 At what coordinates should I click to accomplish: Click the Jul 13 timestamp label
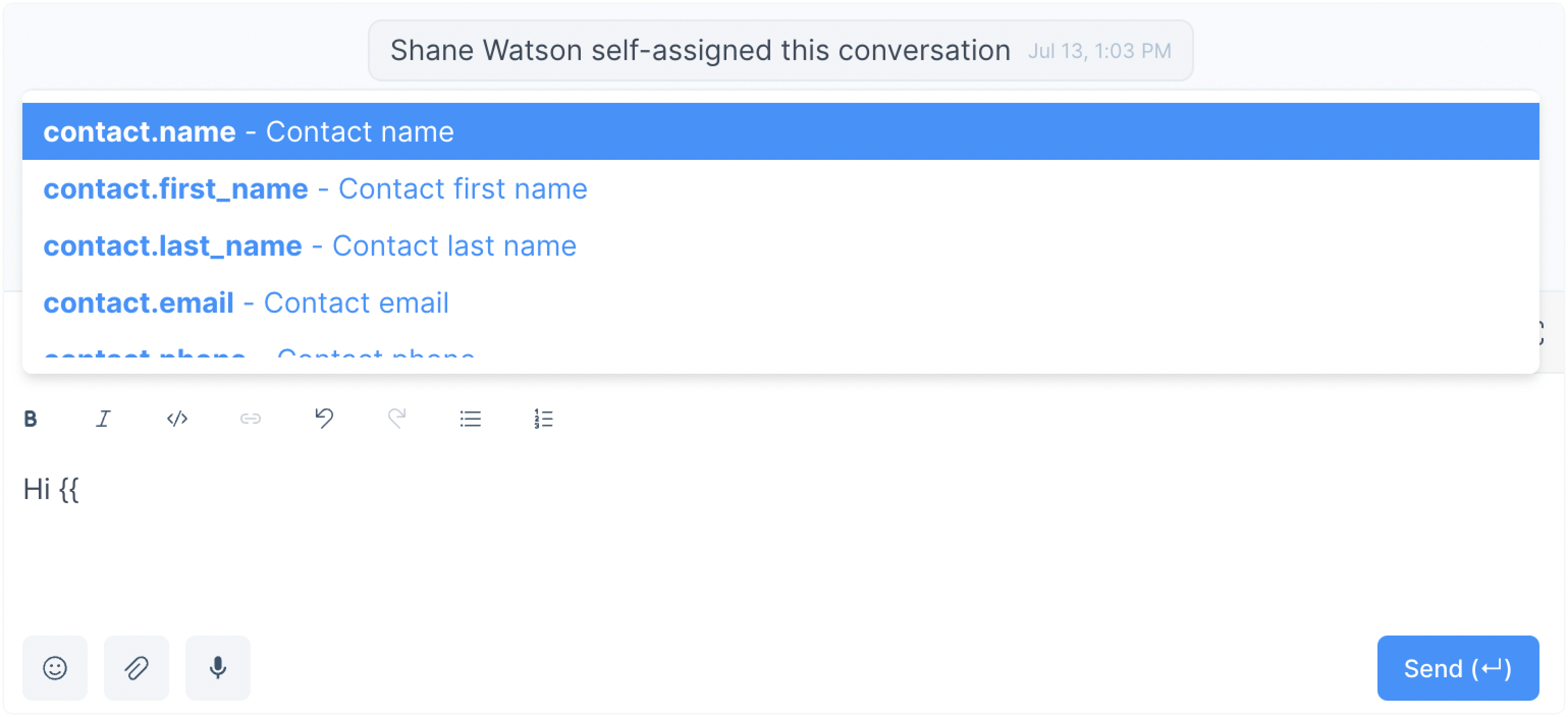coord(1099,51)
